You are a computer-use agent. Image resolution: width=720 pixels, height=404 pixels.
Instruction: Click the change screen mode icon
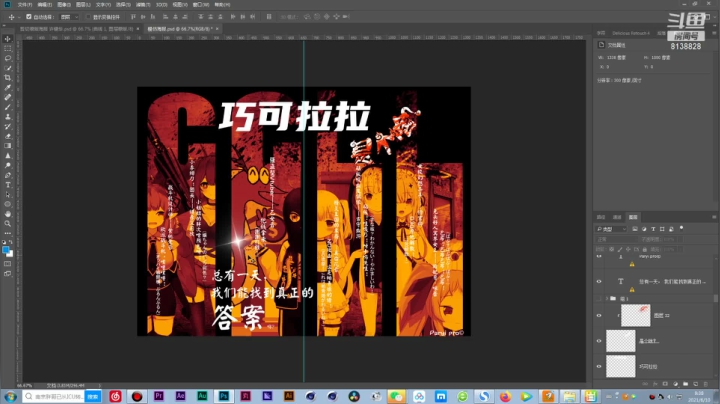pos(8,274)
